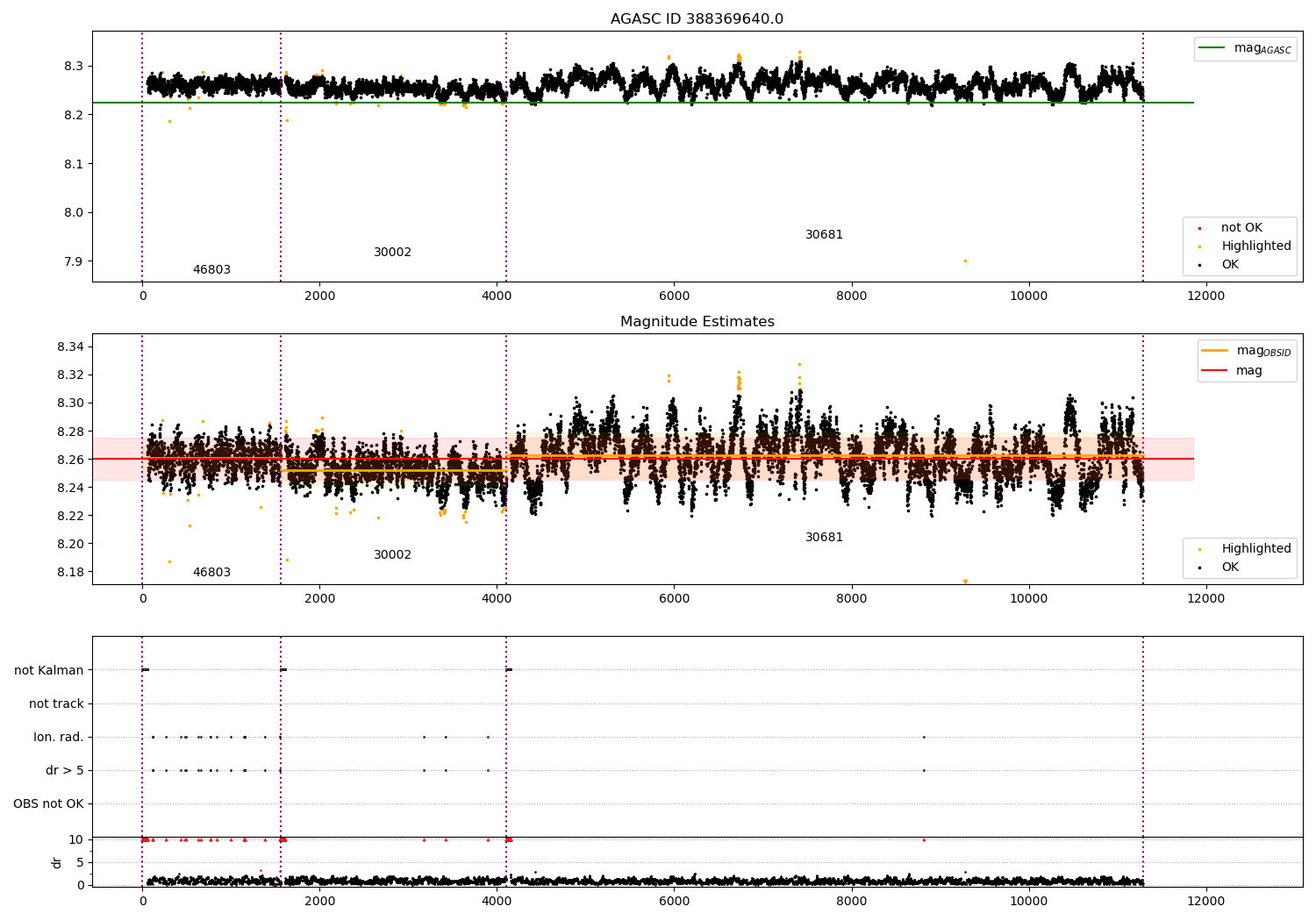Click the OBSID label 46803 in top plot
This screenshot has height=921, width=1316.
(211, 270)
